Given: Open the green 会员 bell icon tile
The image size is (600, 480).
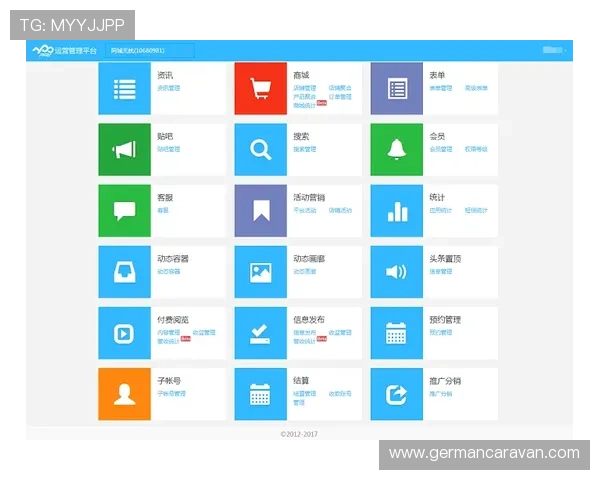Looking at the screenshot, I should (x=396, y=150).
